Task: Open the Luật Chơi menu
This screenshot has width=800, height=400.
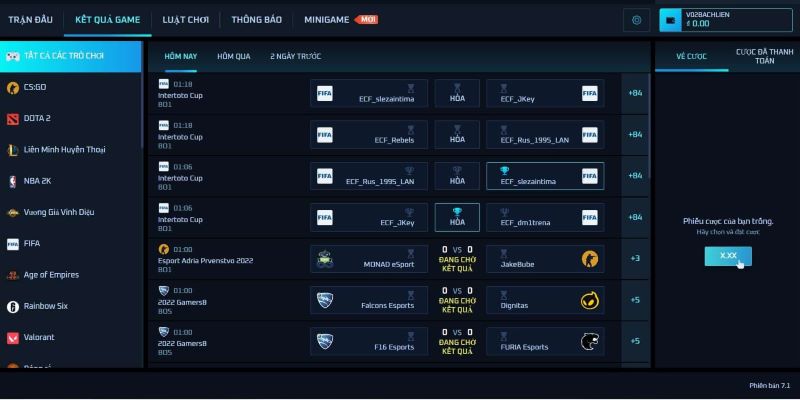Action: (x=186, y=19)
